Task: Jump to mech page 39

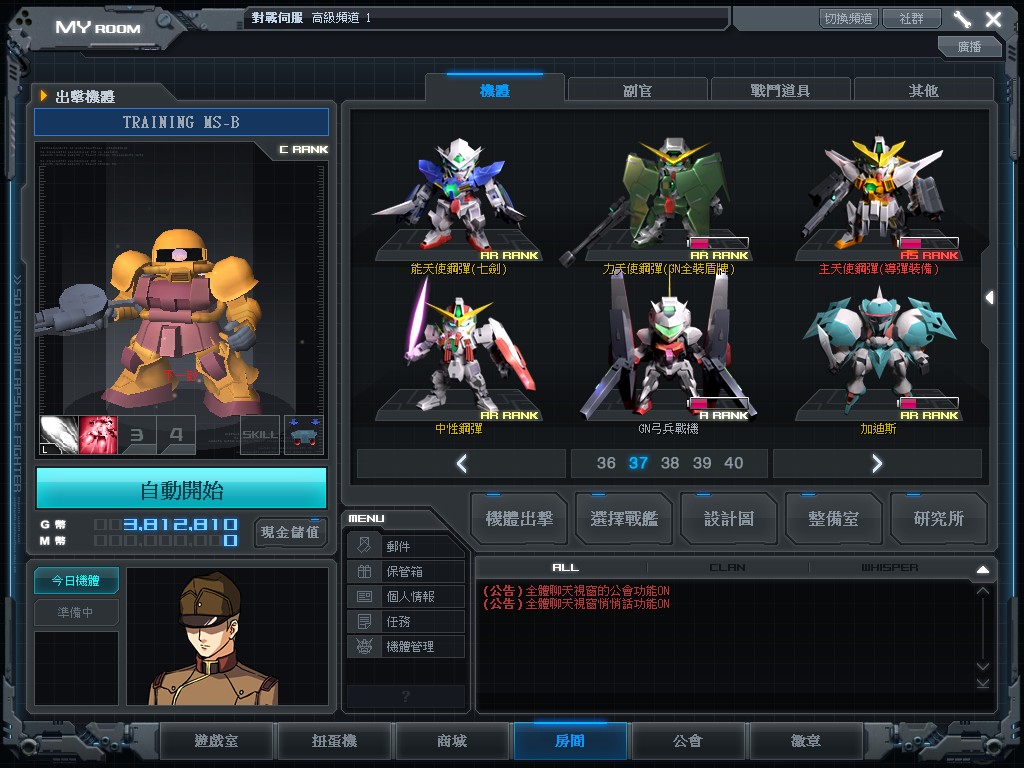Action: (702, 463)
